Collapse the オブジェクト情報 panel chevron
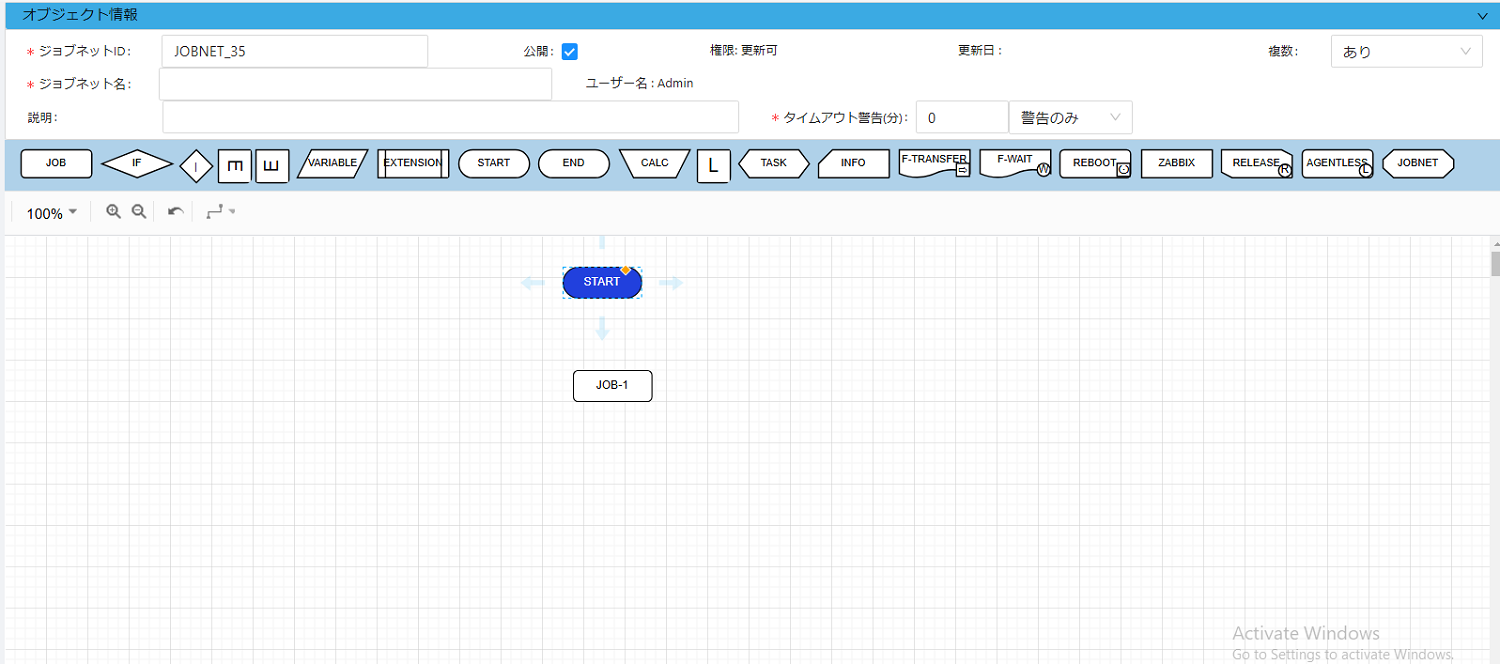Viewport: 1500px width, 664px height. point(1482,15)
